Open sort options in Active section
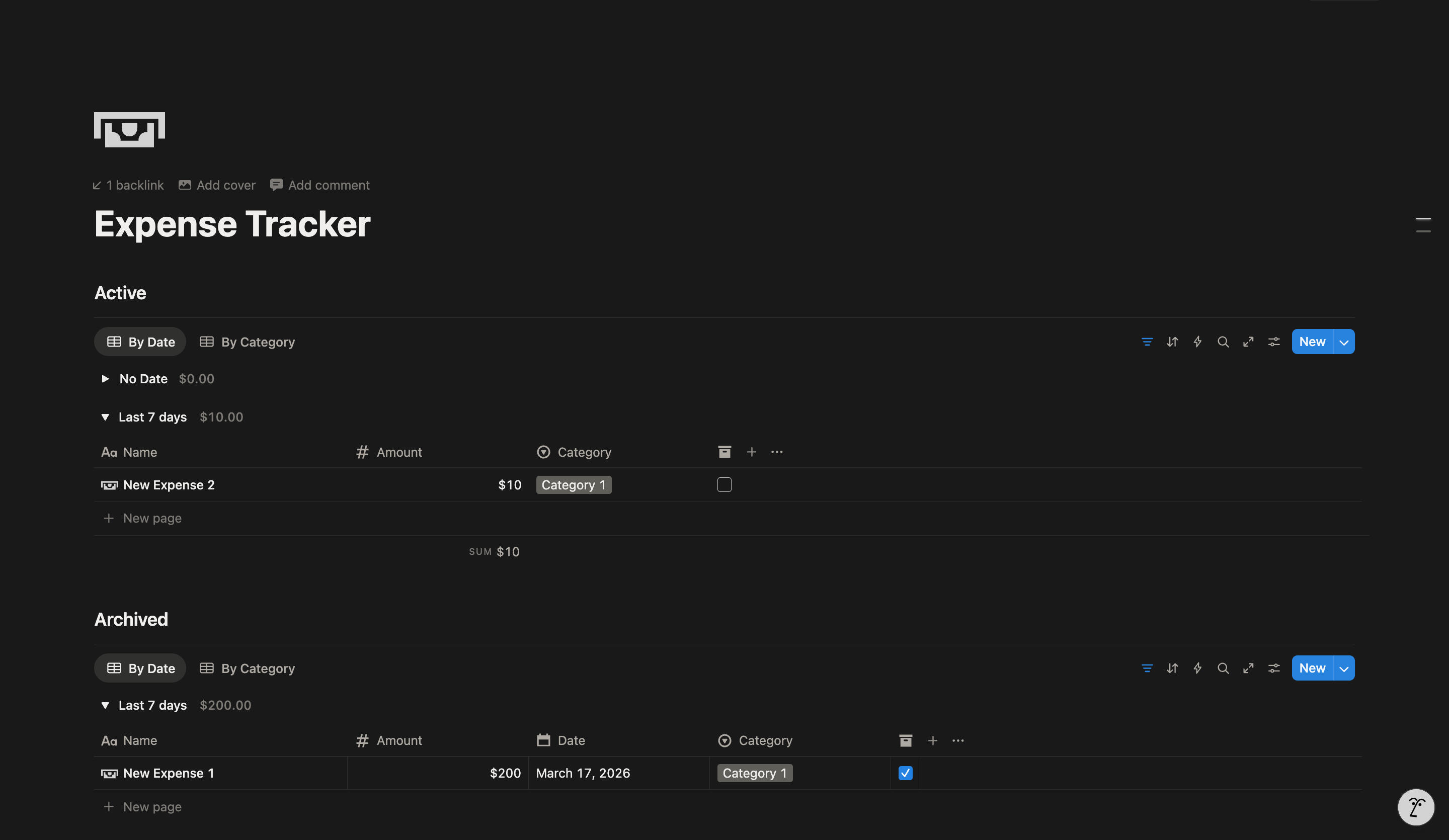1449x840 pixels. pos(1172,342)
